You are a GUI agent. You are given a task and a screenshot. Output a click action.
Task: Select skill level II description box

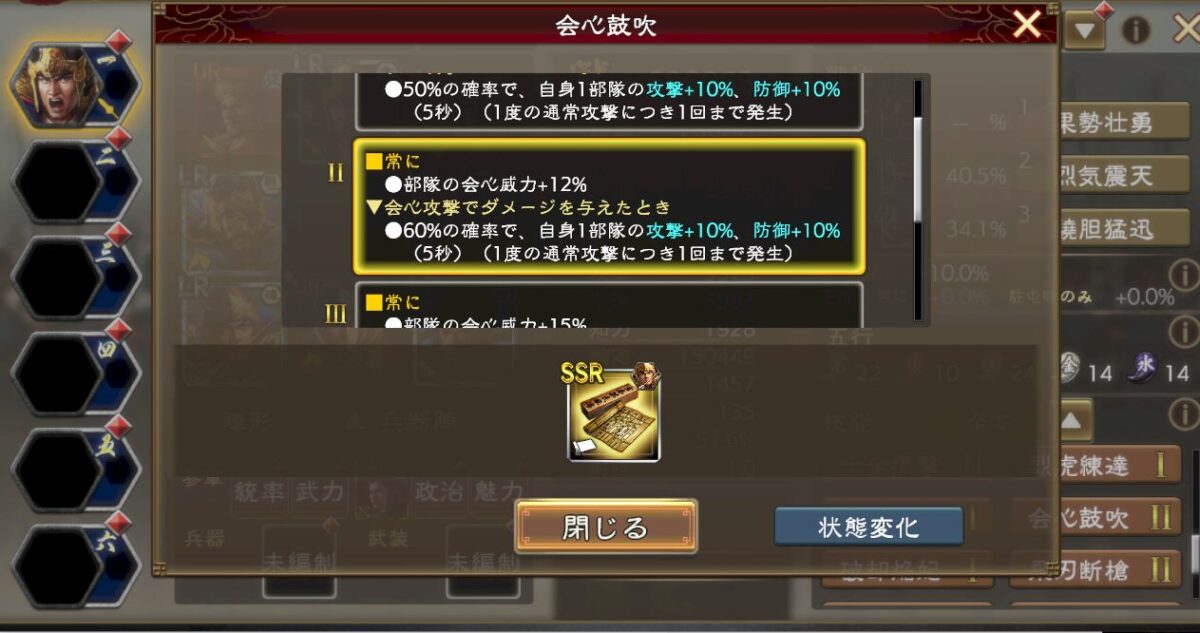[x=609, y=207]
